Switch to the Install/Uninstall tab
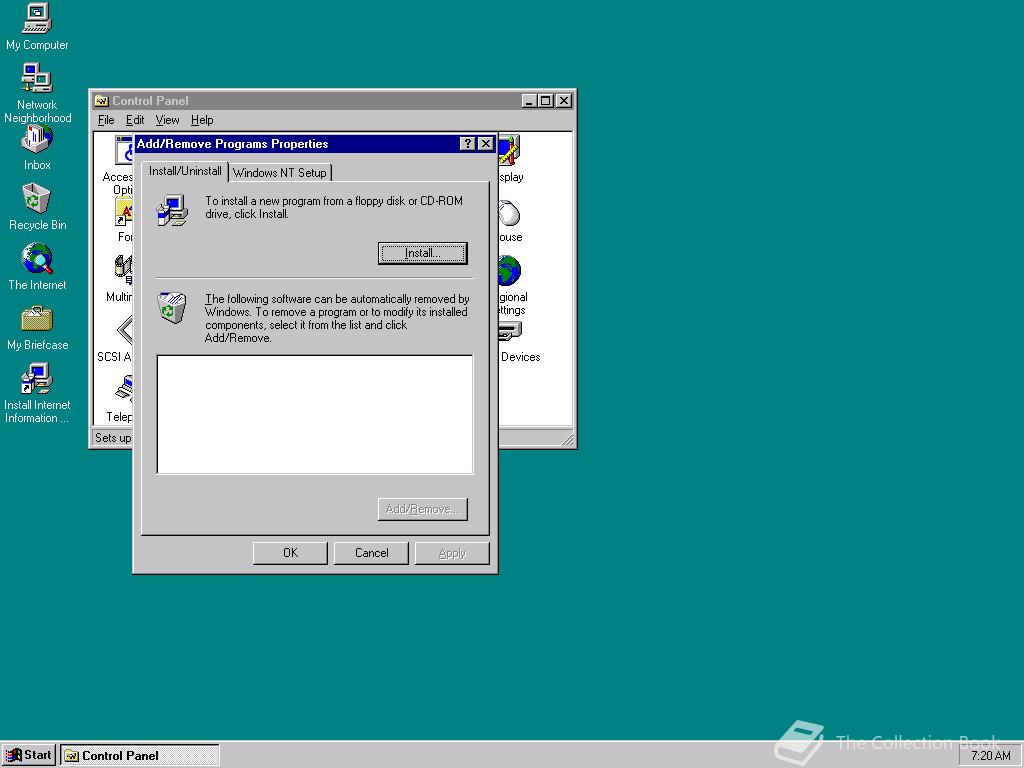 (x=185, y=171)
